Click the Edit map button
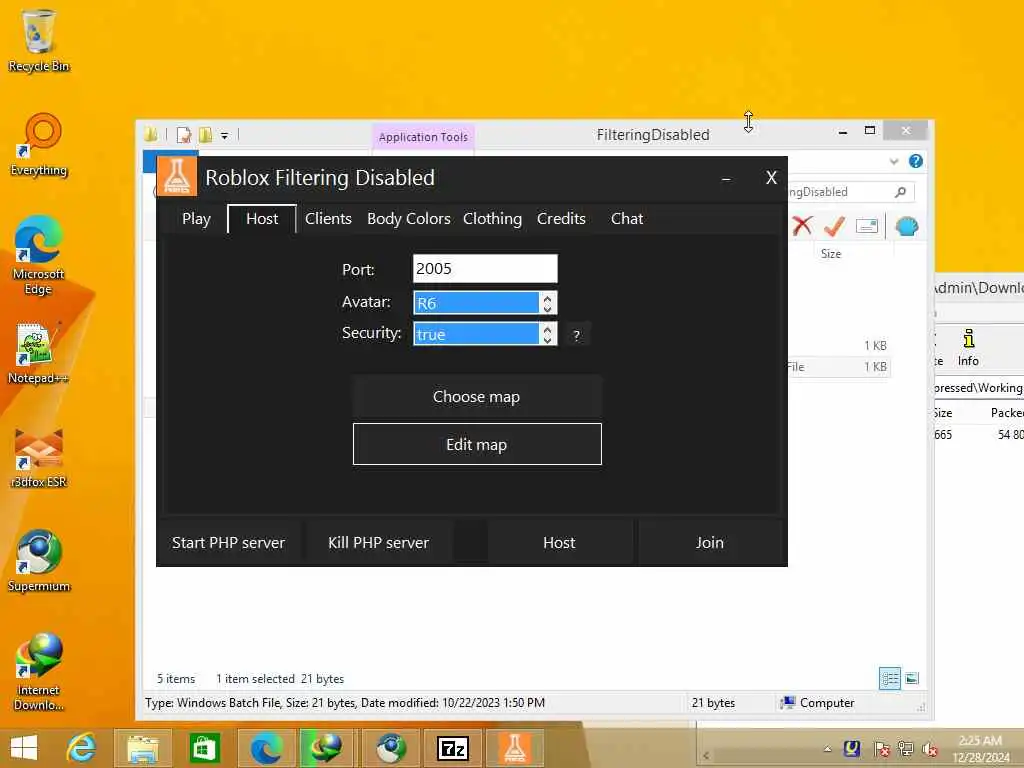 click(477, 444)
